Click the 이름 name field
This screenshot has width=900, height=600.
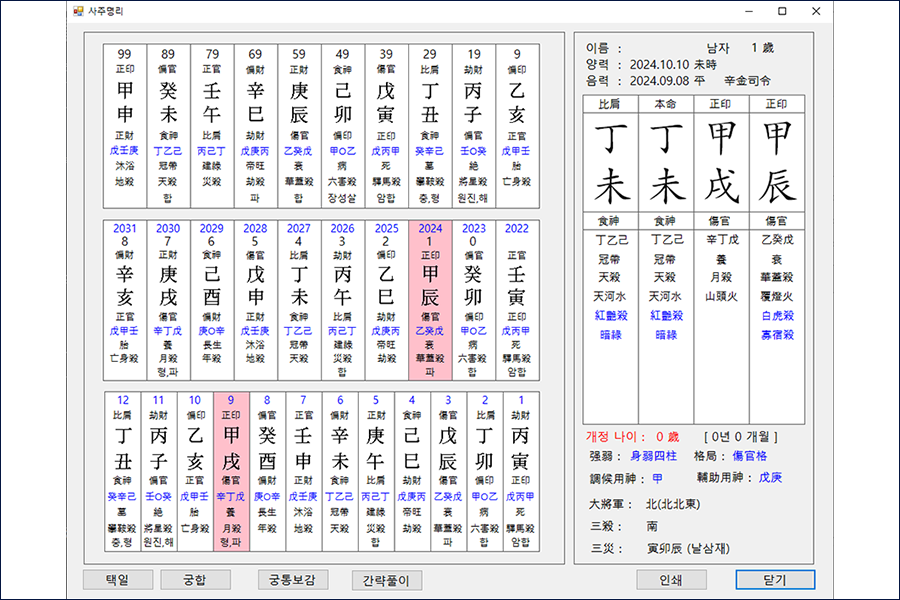(640, 47)
